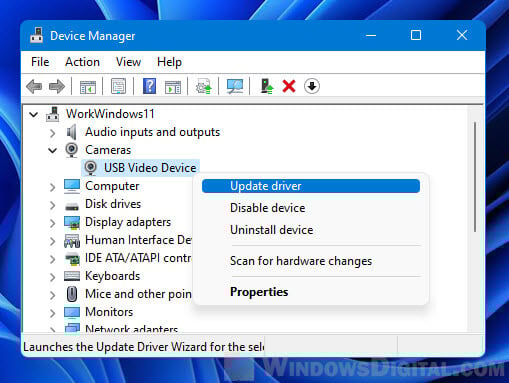
Task: Click the Monitors category icon
Action: point(72,312)
